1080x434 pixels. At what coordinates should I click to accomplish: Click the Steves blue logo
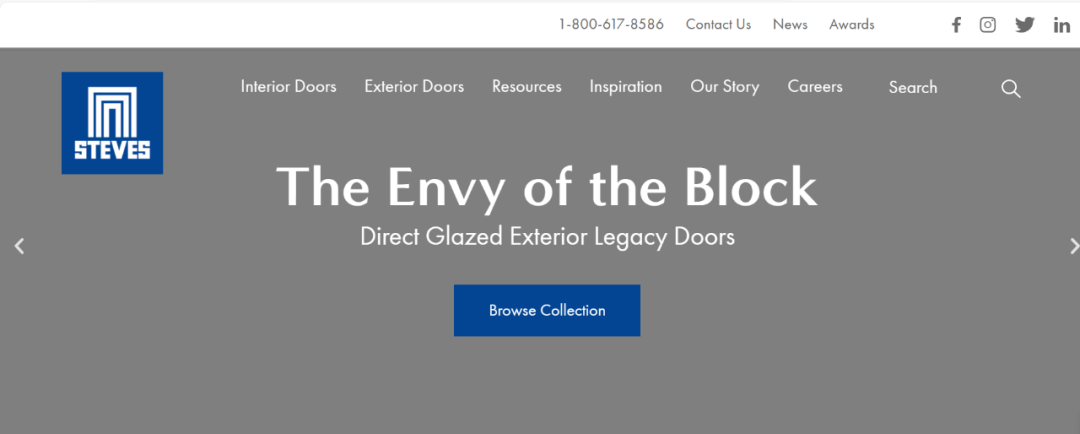pyautogui.click(x=112, y=123)
